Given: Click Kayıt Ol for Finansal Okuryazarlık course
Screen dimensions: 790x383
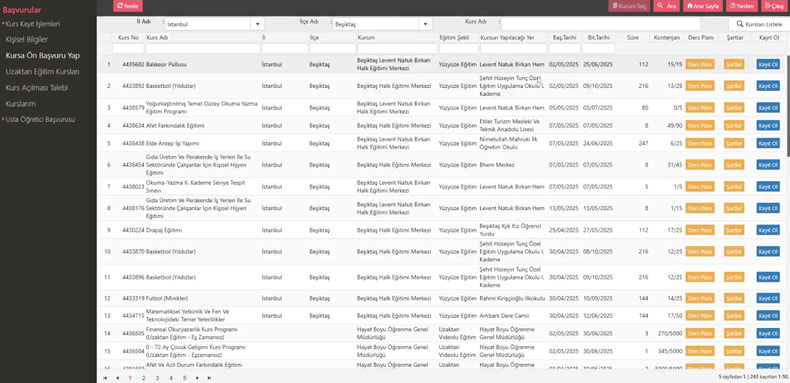Looking at the screenshot, I should [x=768, y=333].
